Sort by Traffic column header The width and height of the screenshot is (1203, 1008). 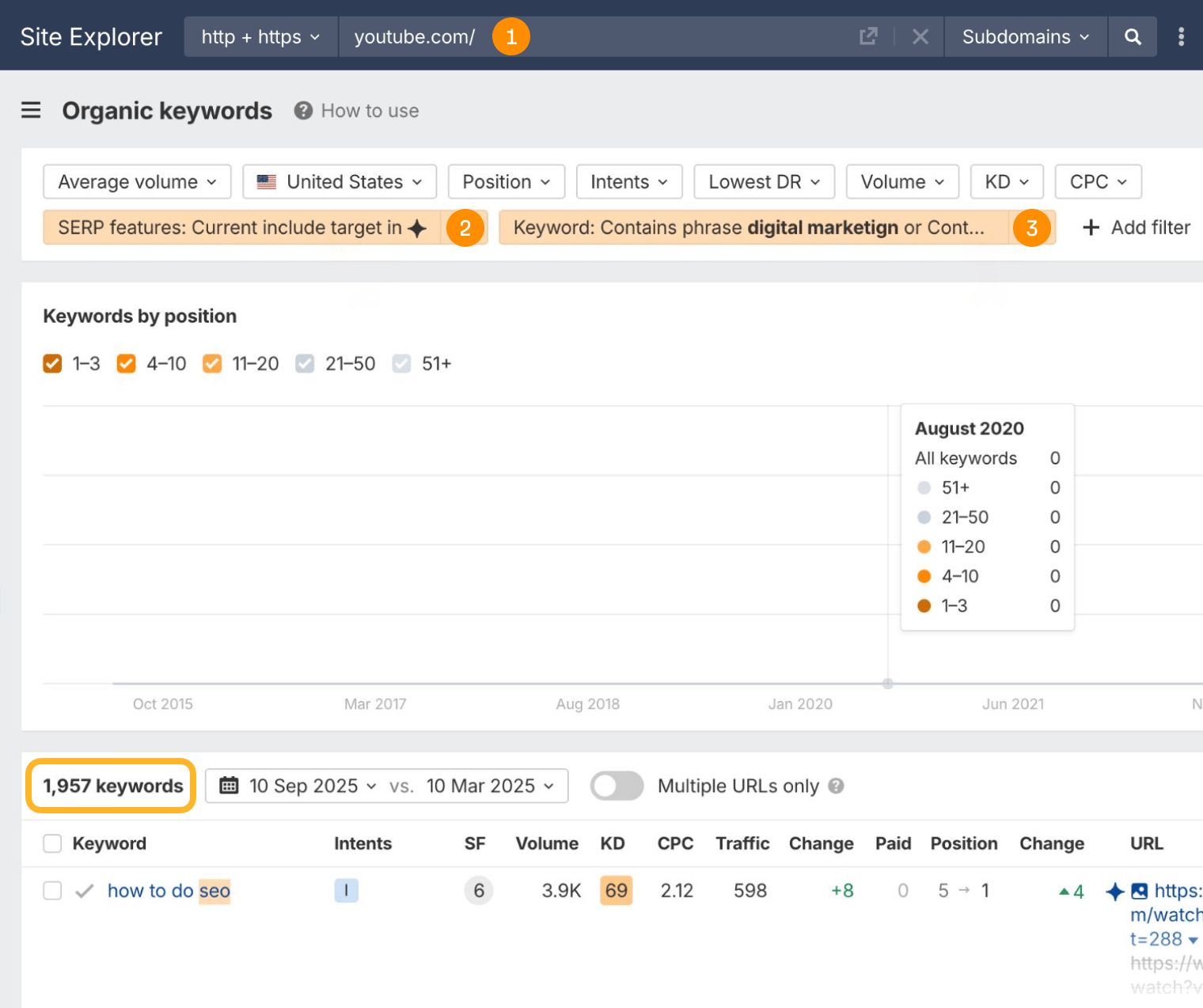point(742,843)
